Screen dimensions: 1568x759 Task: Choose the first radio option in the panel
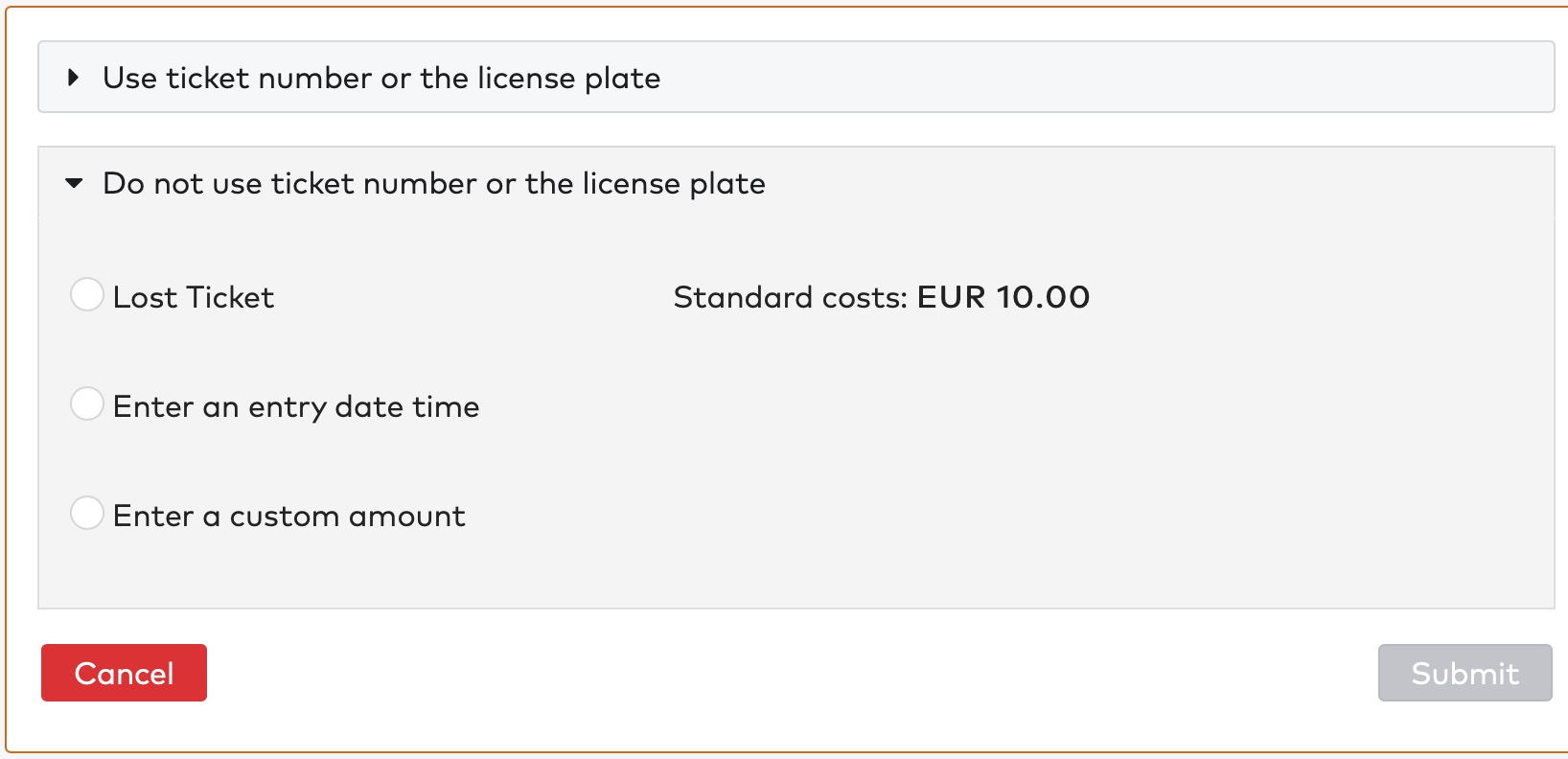(87, 295)
